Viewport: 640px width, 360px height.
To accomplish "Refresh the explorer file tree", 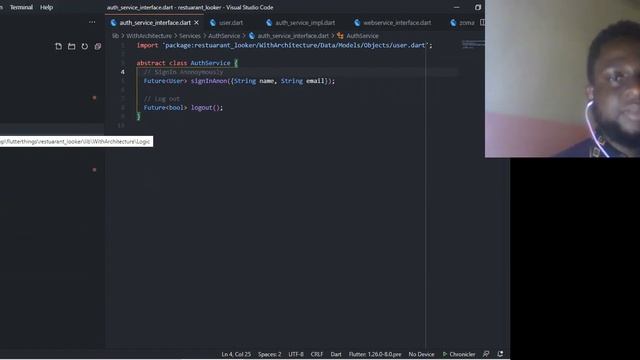I will tap(84, 47).
